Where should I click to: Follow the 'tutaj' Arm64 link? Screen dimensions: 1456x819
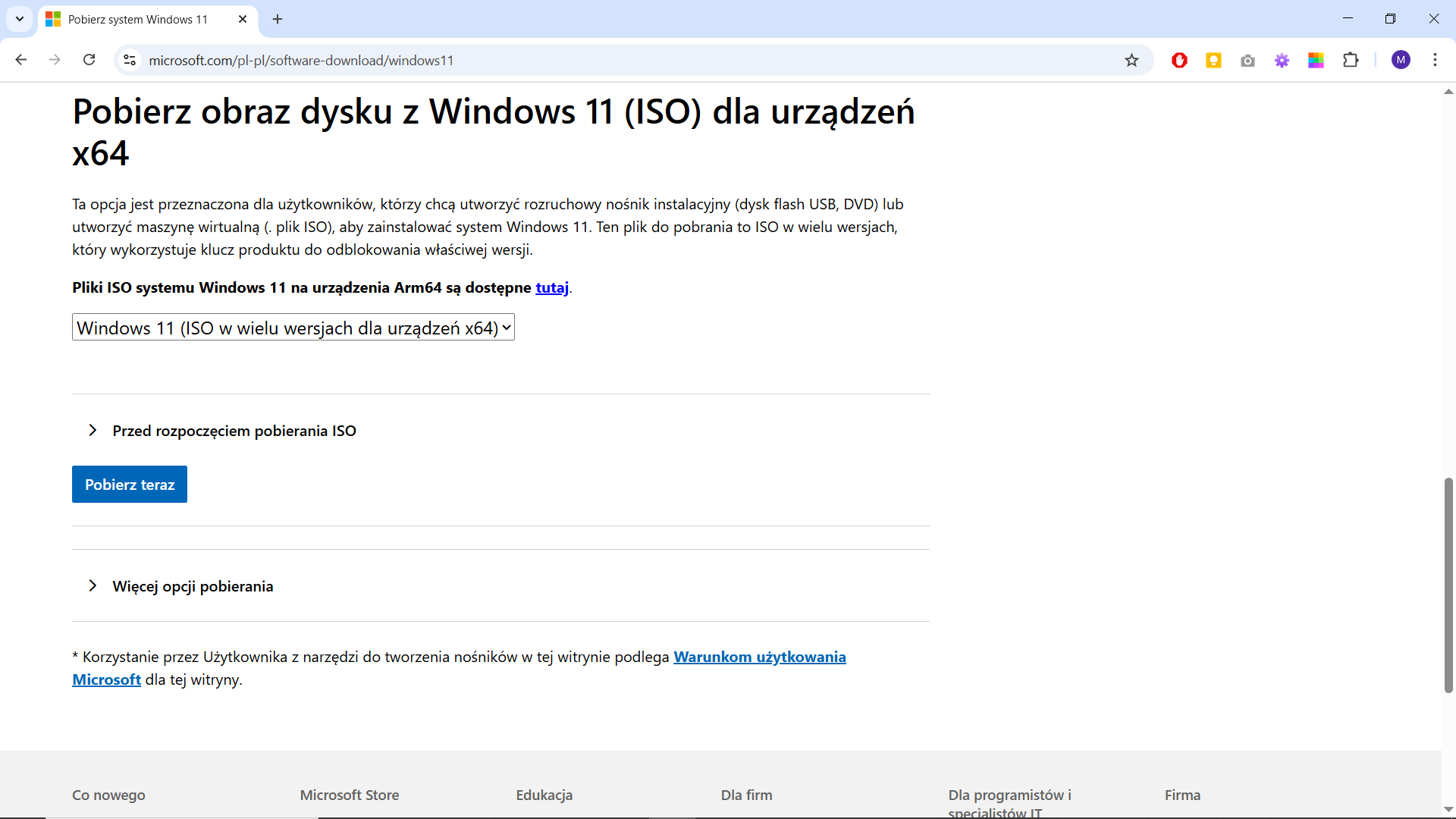pyautogui.click(x=551, y=287)
